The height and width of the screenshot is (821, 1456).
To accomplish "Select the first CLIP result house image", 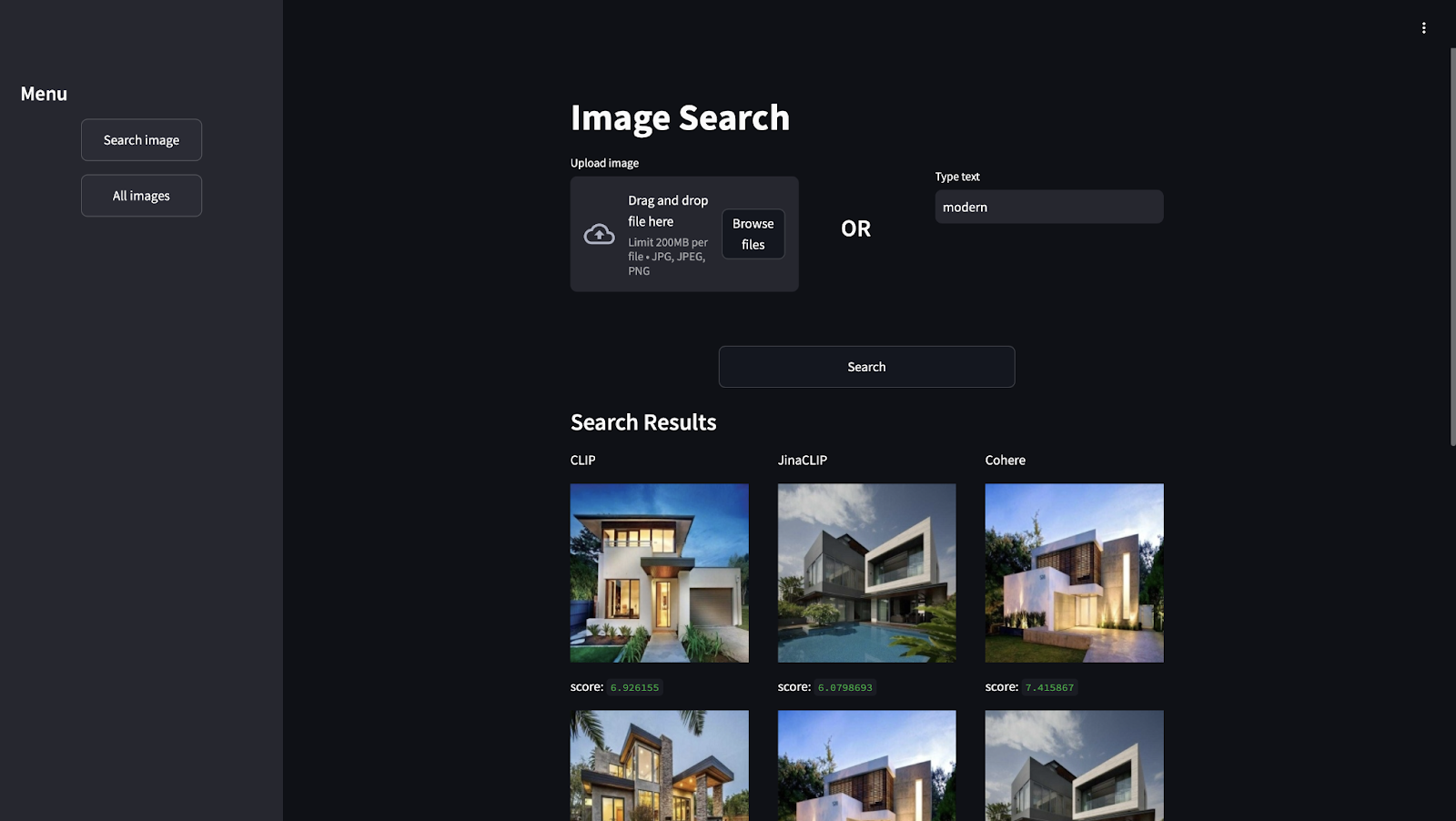I will [660, 573].
